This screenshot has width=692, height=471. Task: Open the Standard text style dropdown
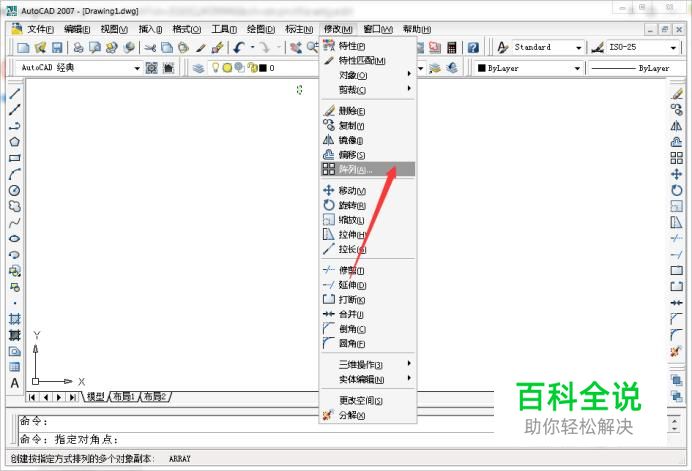(578, 47)
